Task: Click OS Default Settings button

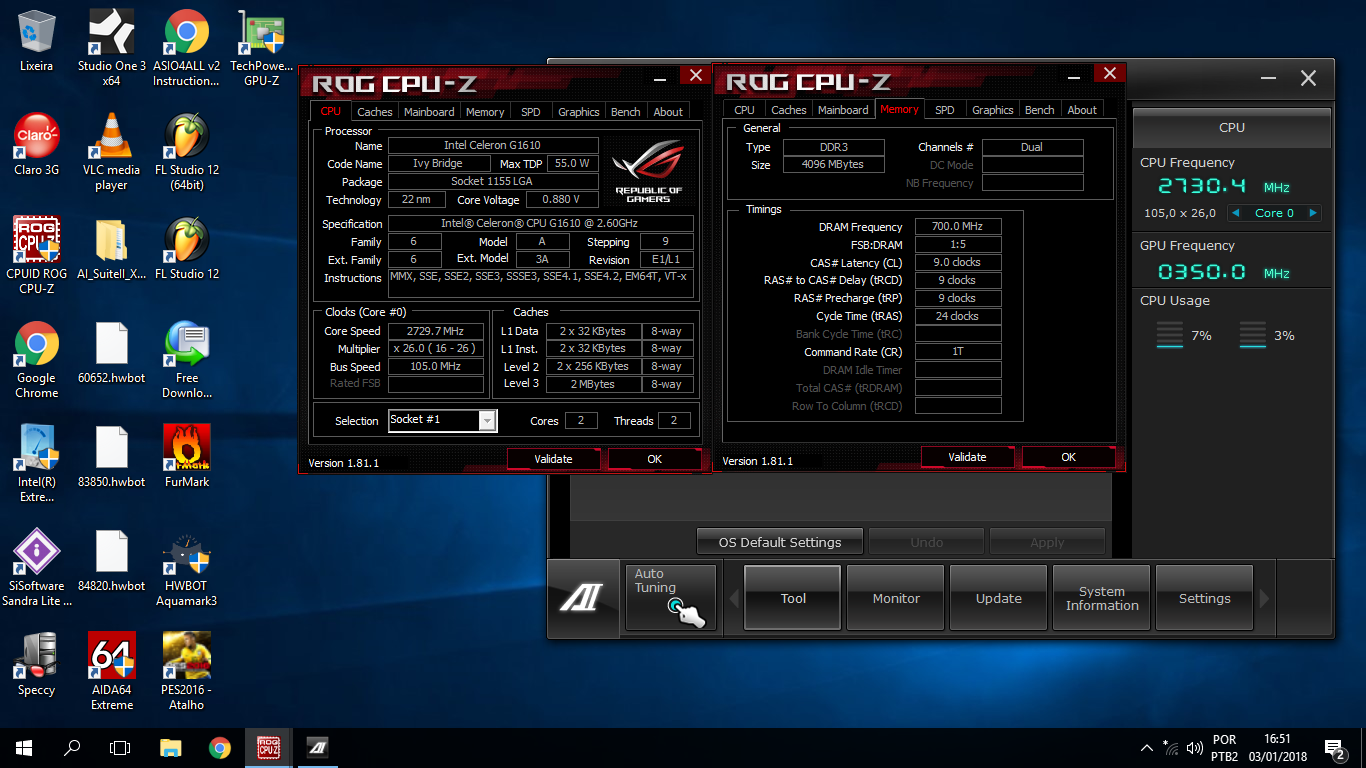Action: [x=780, y=542]
